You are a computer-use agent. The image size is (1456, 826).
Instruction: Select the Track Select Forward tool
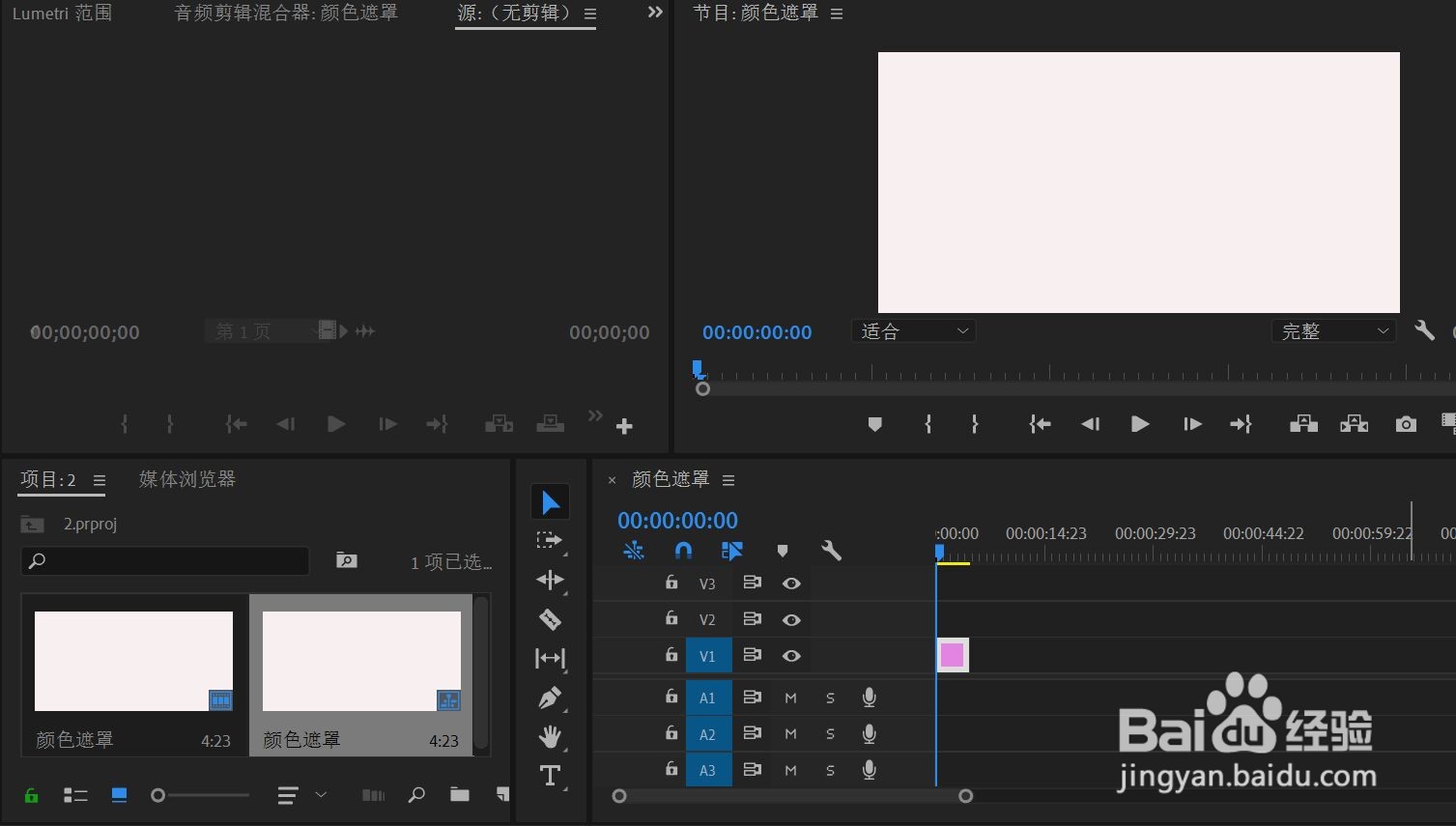(550, 541)
